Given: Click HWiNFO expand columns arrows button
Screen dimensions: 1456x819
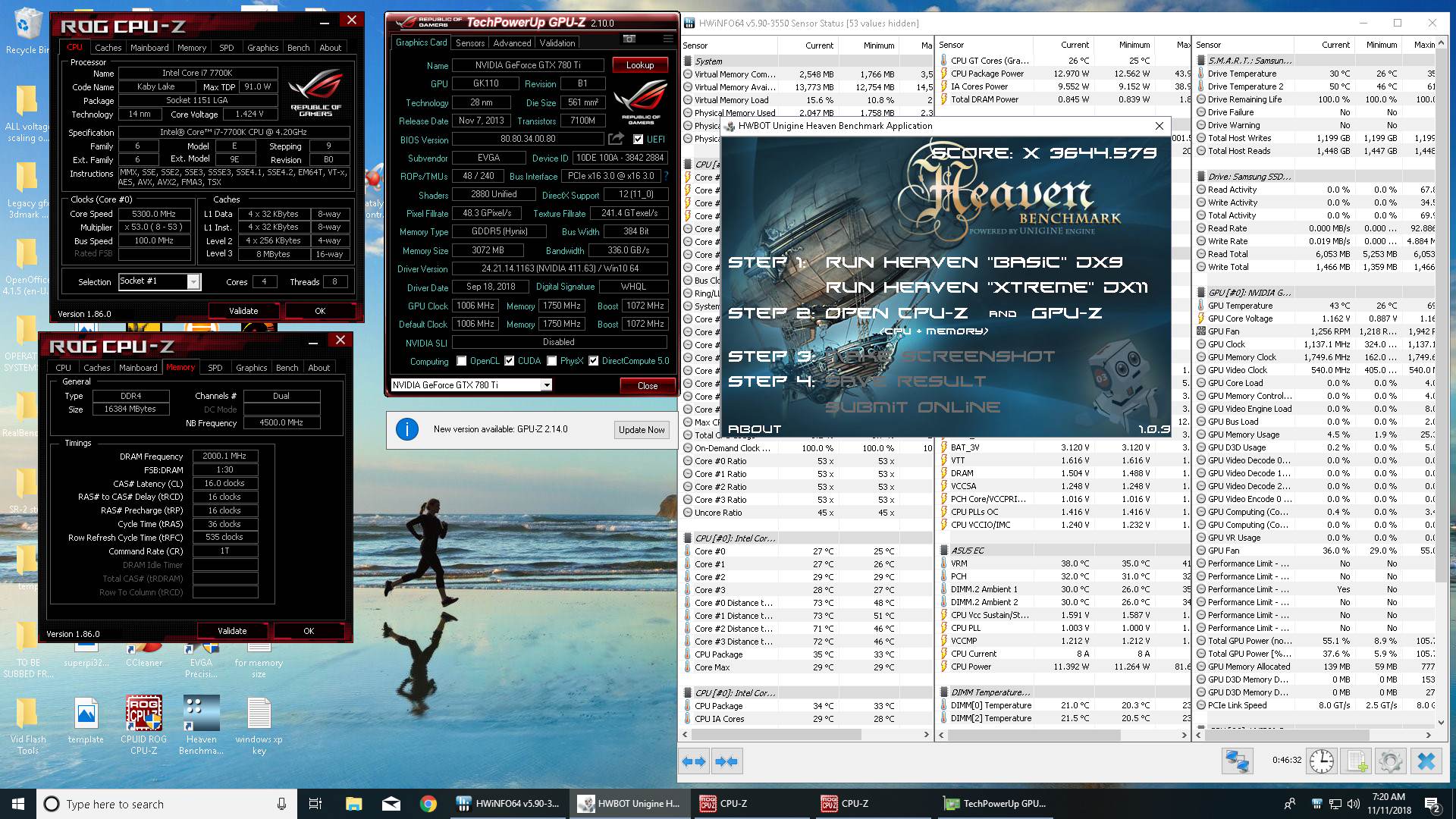Looking at the screenshot, I should coord(694,761).
